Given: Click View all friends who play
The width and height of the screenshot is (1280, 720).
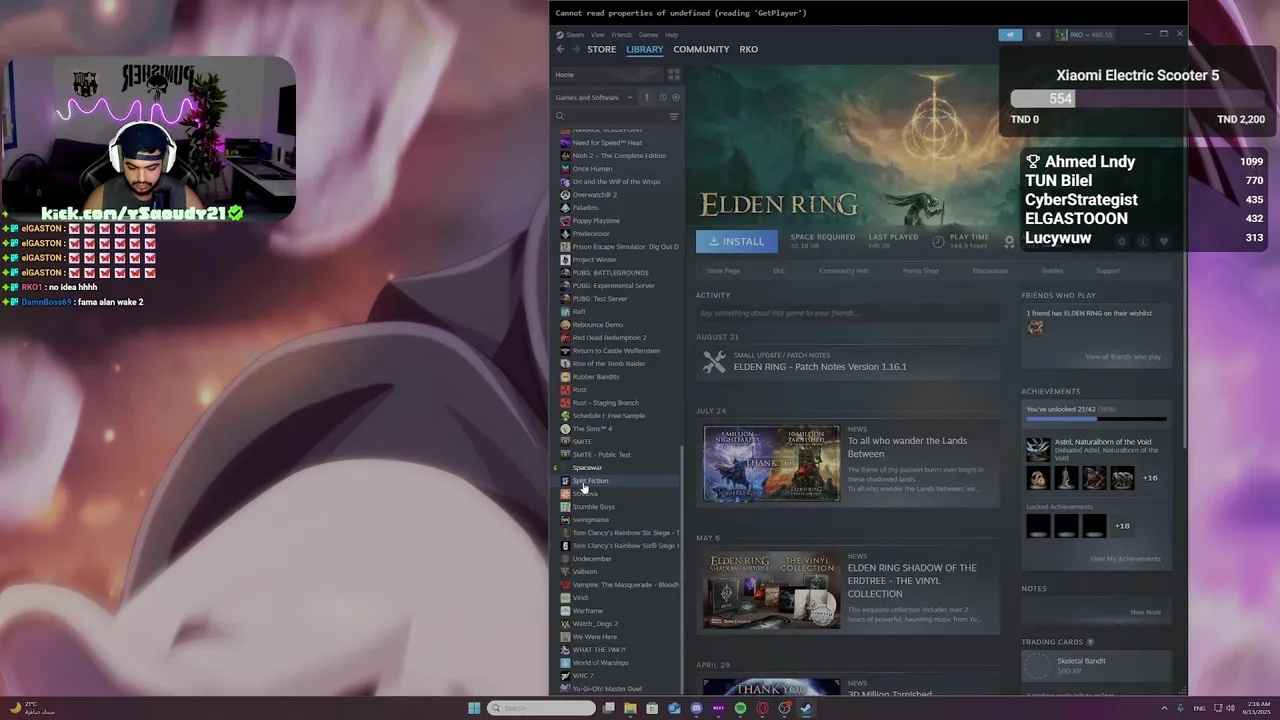Looking at the screenshot, I should pyautogui.click(x=1123, y=357).
